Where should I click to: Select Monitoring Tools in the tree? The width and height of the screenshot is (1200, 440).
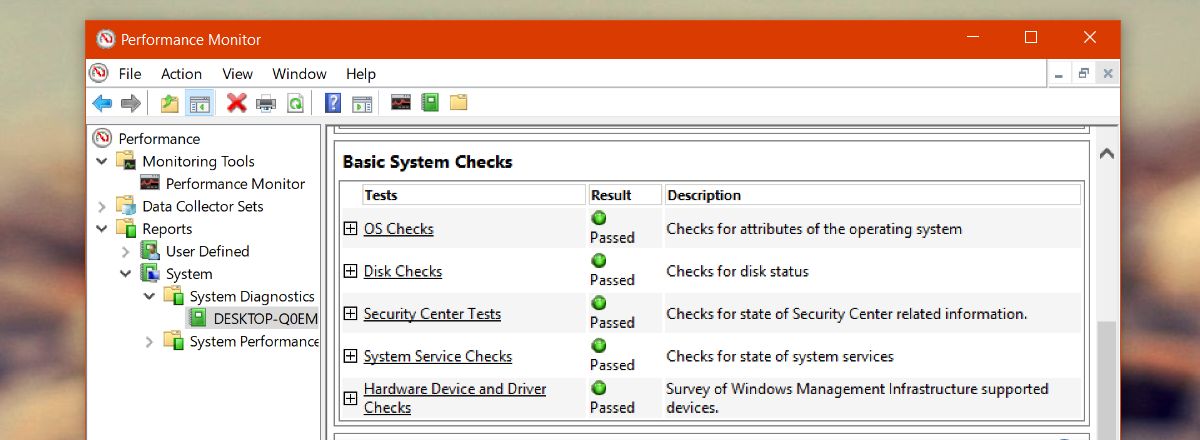(198, 161)
